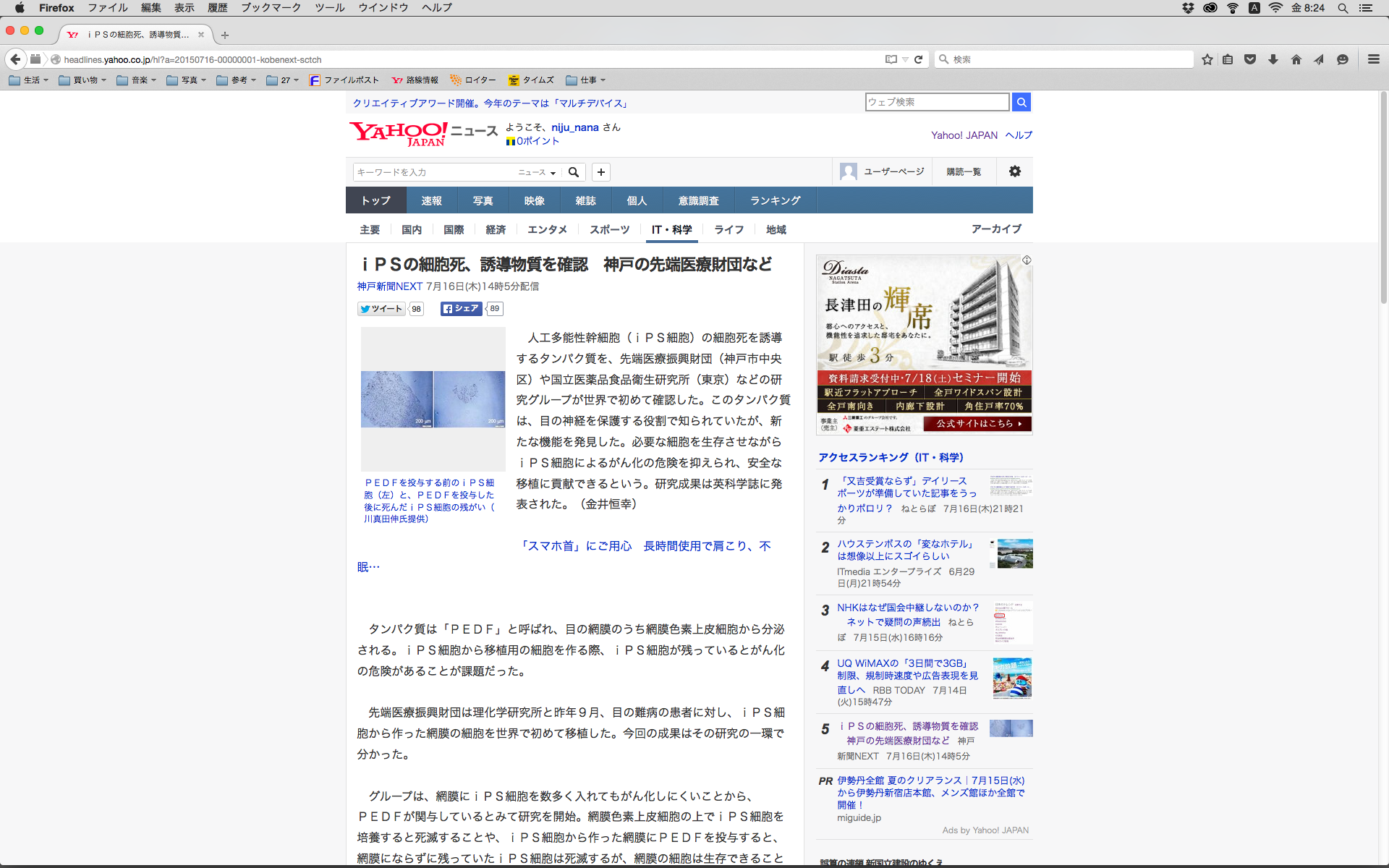Open the 神戸新聞NEXT source link

(389, 286)
